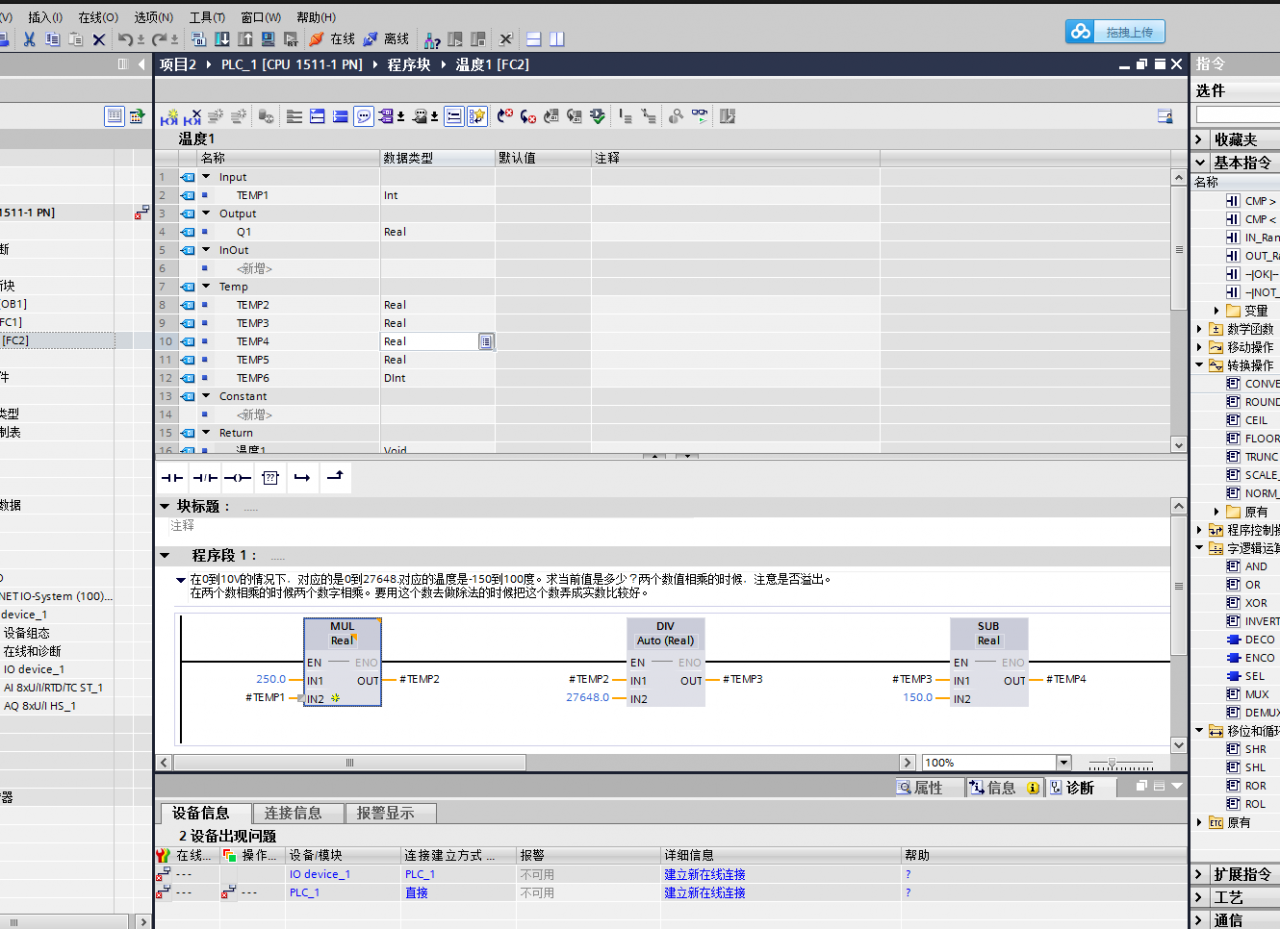Open the zoom percentage dropdown
This screenshot has width=1280, height=929.
pyautogui.click(x=1063, y=762)
